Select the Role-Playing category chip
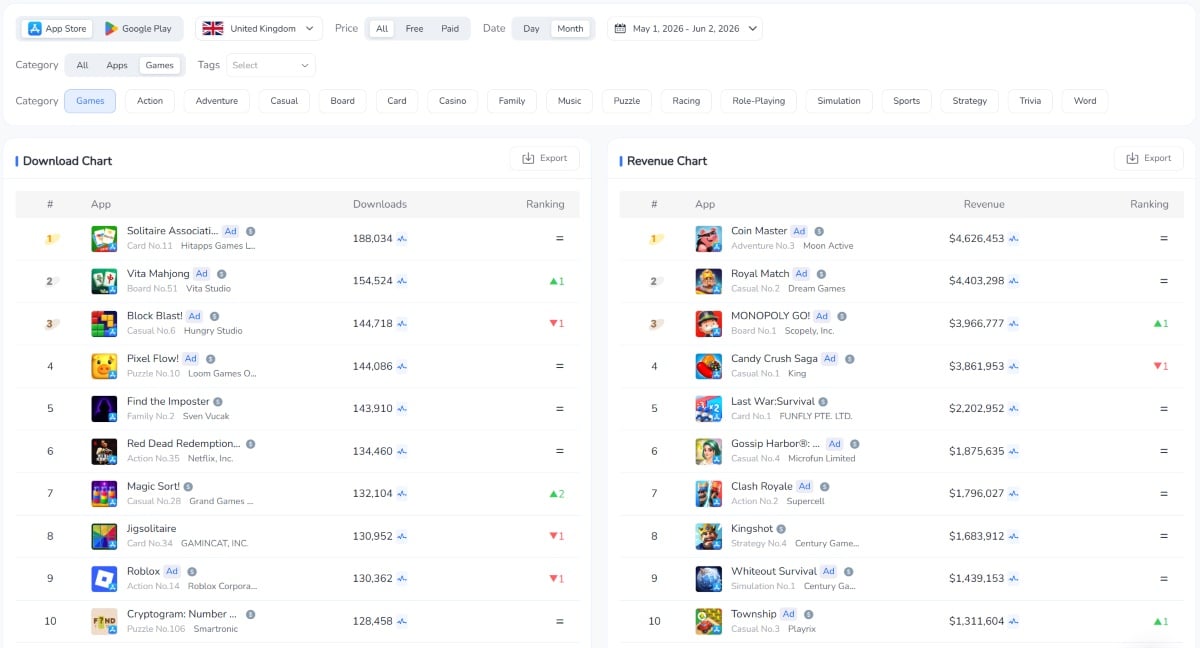This screenshot has width=1200, height=648. tap(759, 101)
